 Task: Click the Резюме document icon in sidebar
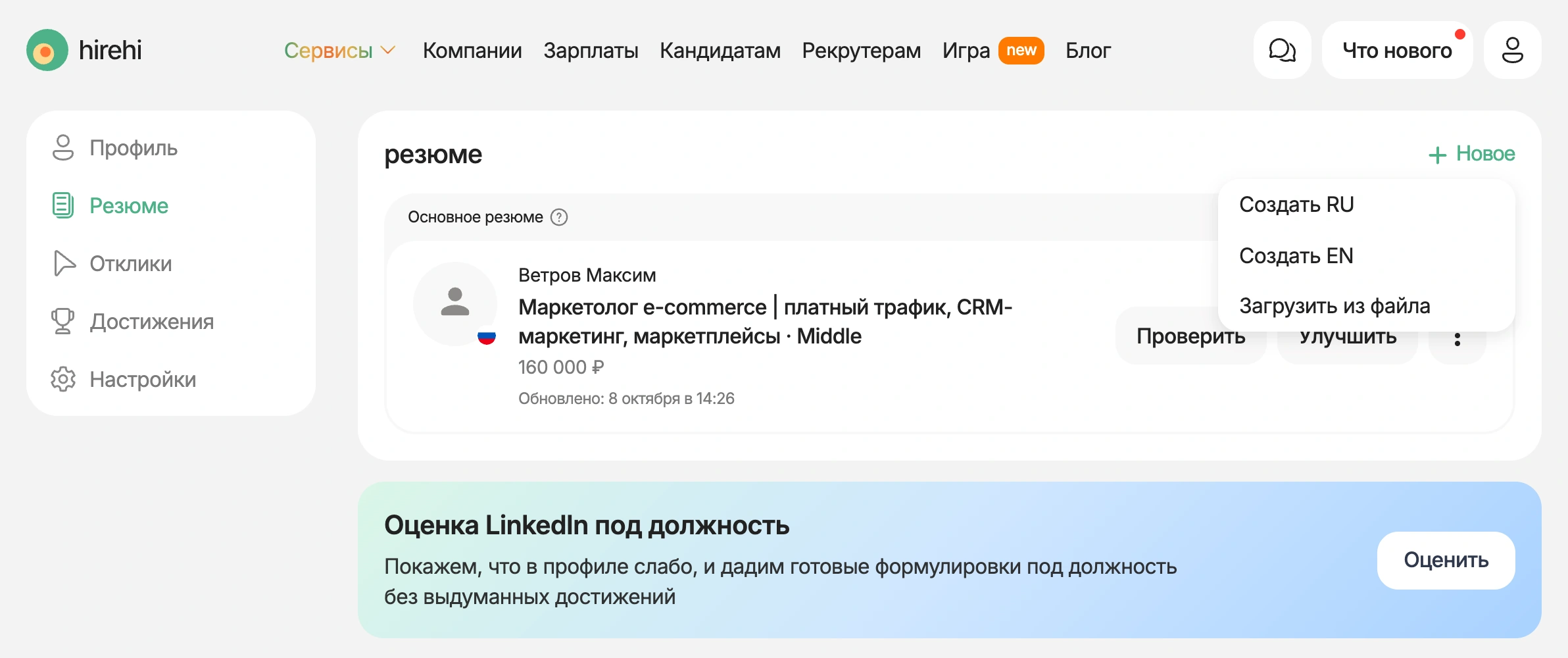[63, 205]
